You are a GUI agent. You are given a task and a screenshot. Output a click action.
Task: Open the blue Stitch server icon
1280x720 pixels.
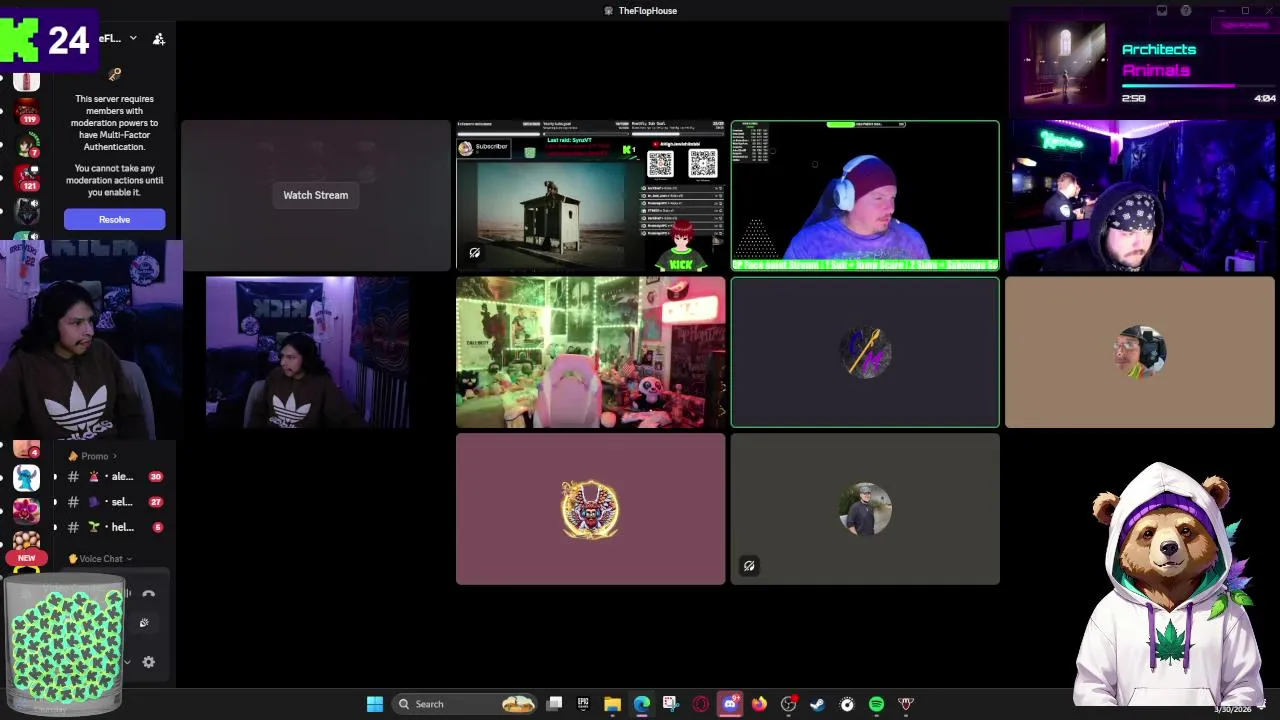click(27, 479)
